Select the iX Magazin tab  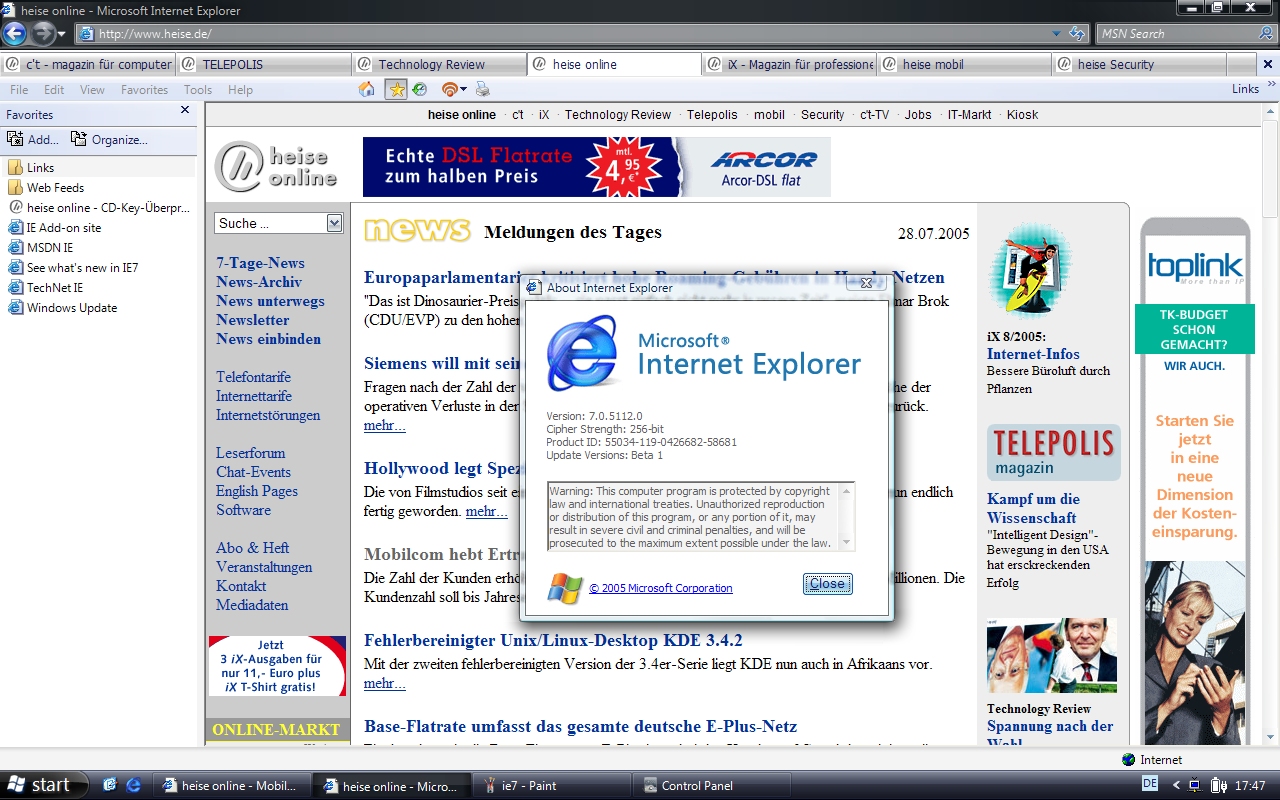pos(789,64)
